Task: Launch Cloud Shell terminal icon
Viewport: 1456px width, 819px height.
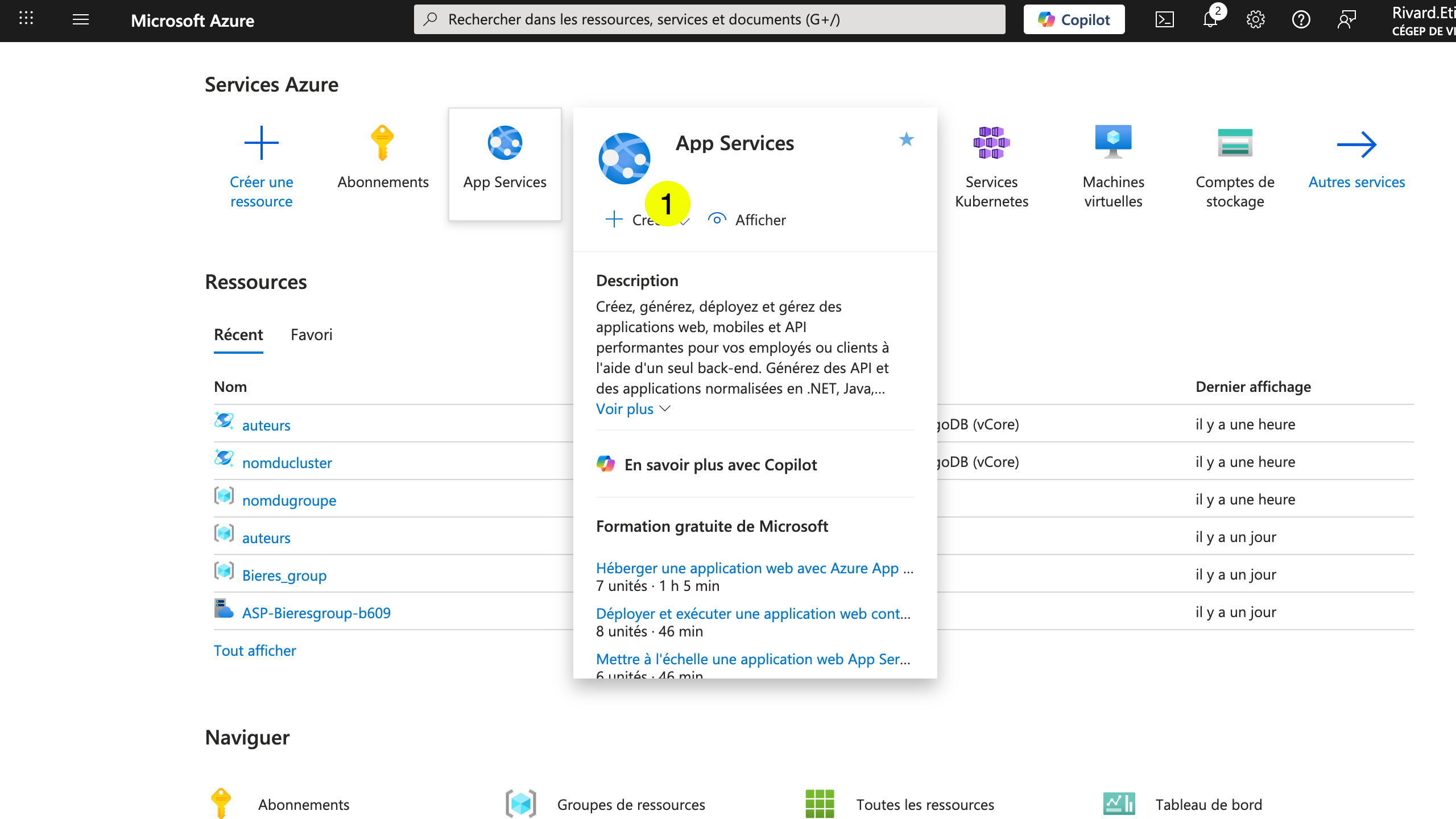Action: pyautogui.click(x=1165, y=19)
